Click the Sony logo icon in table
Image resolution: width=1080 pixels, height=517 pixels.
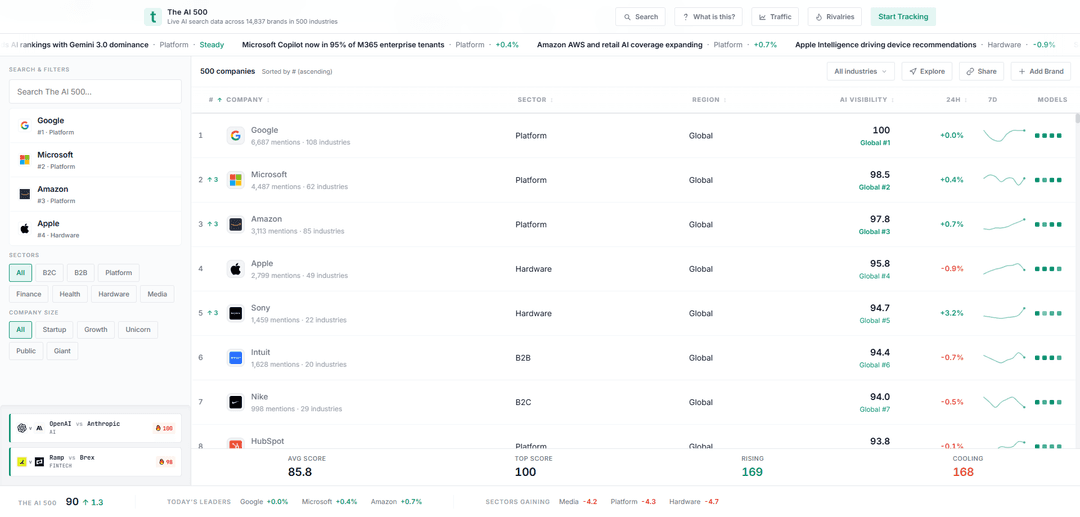(x=235, y=313)
